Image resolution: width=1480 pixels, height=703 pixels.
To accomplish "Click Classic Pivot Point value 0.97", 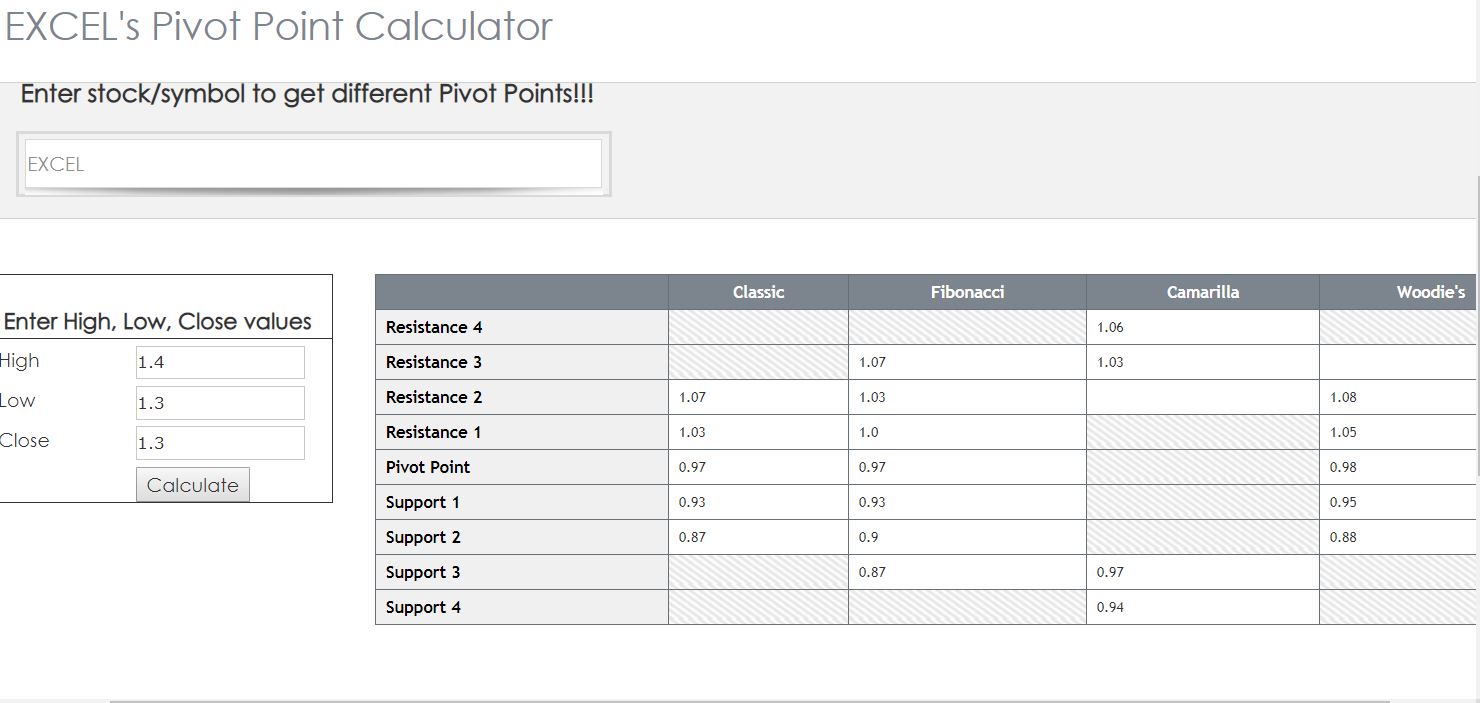I will pos(692,467).
